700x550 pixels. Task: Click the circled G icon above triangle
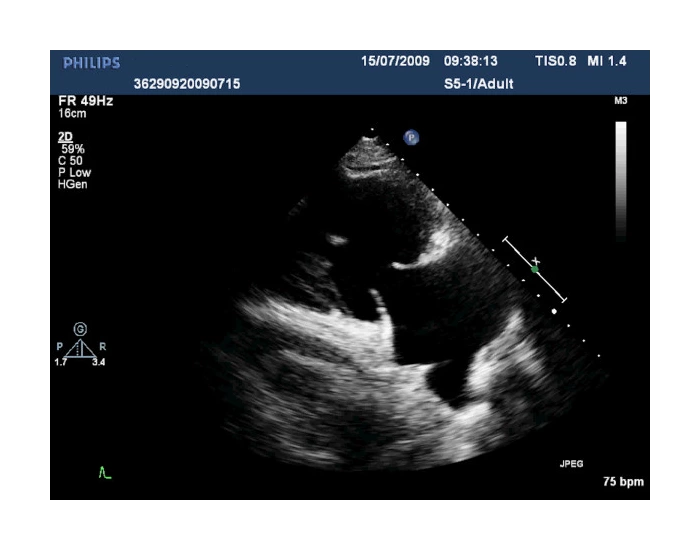[x=80, y=329]
